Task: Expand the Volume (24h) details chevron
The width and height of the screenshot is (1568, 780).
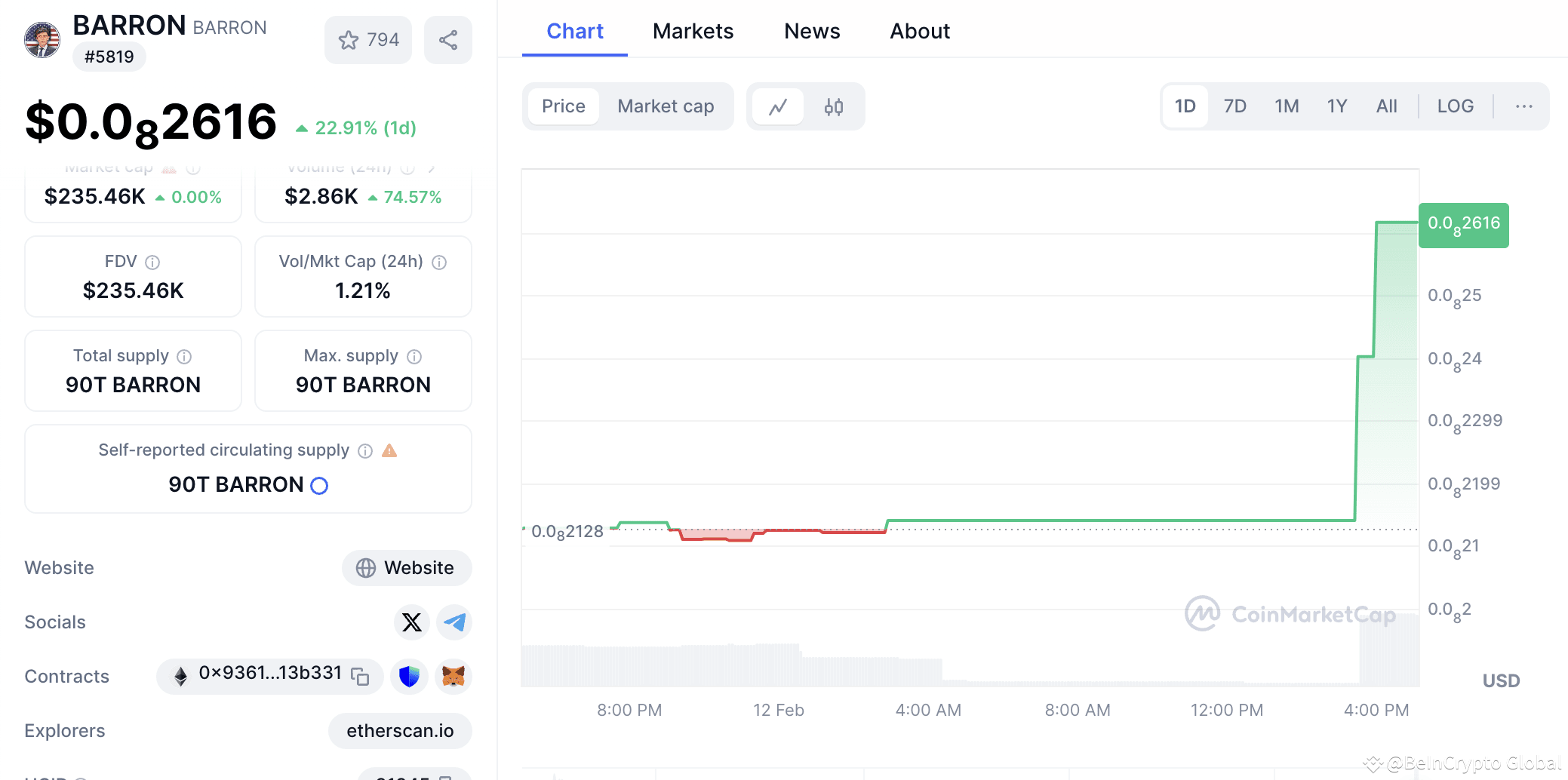Action: point(432,167)
